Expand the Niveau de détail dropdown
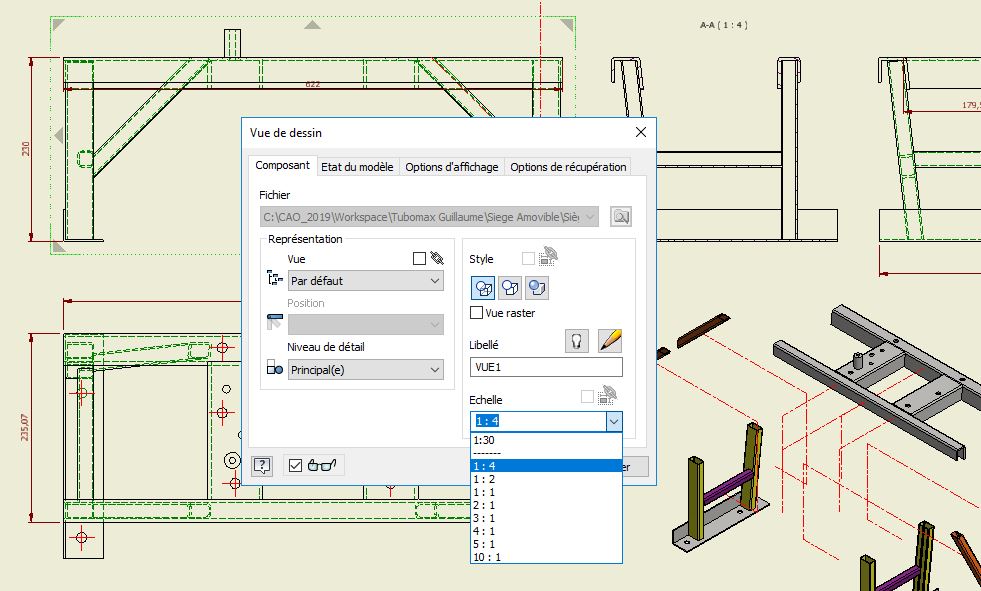 [x=366, y=370]
